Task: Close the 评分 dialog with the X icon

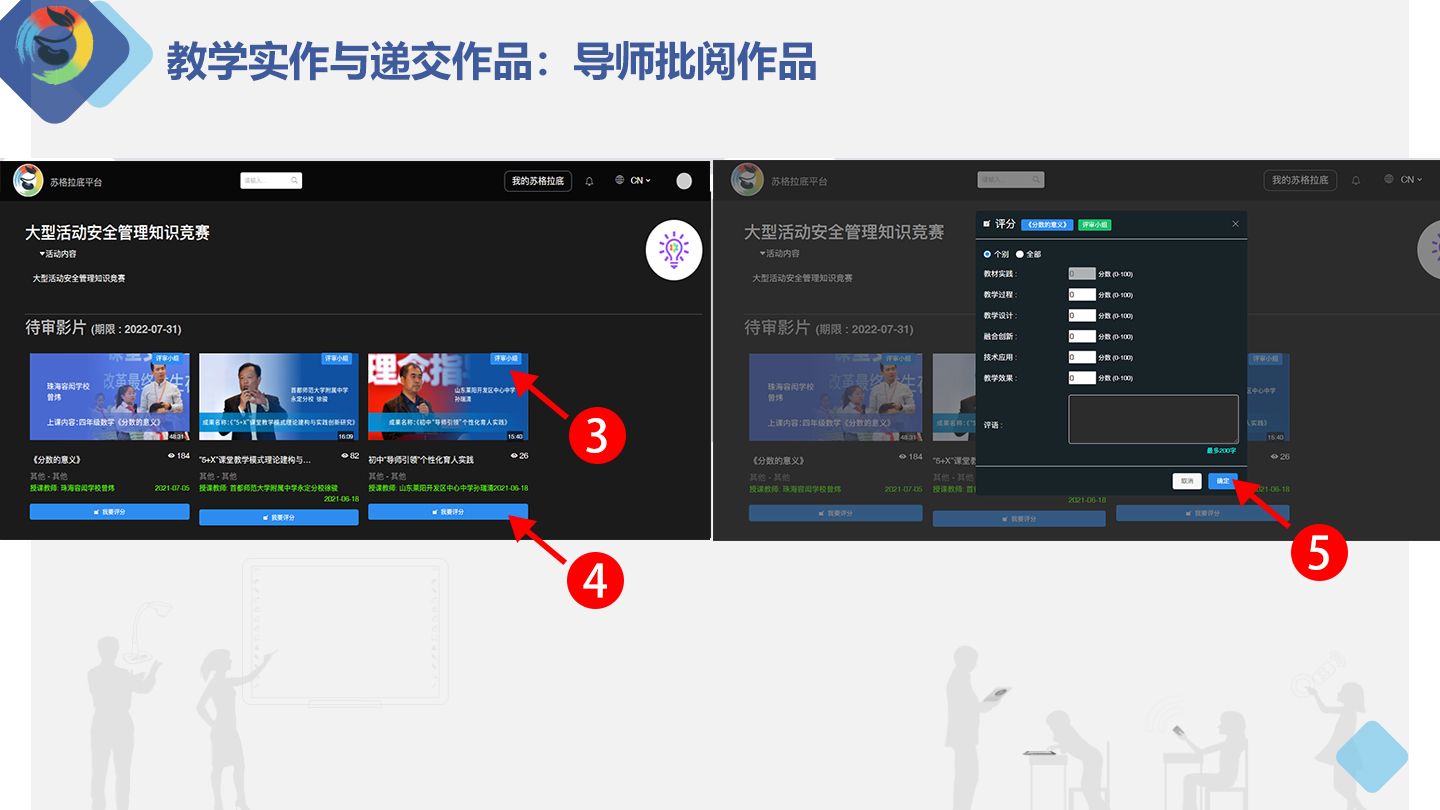Action: (x=1235, y=224)
